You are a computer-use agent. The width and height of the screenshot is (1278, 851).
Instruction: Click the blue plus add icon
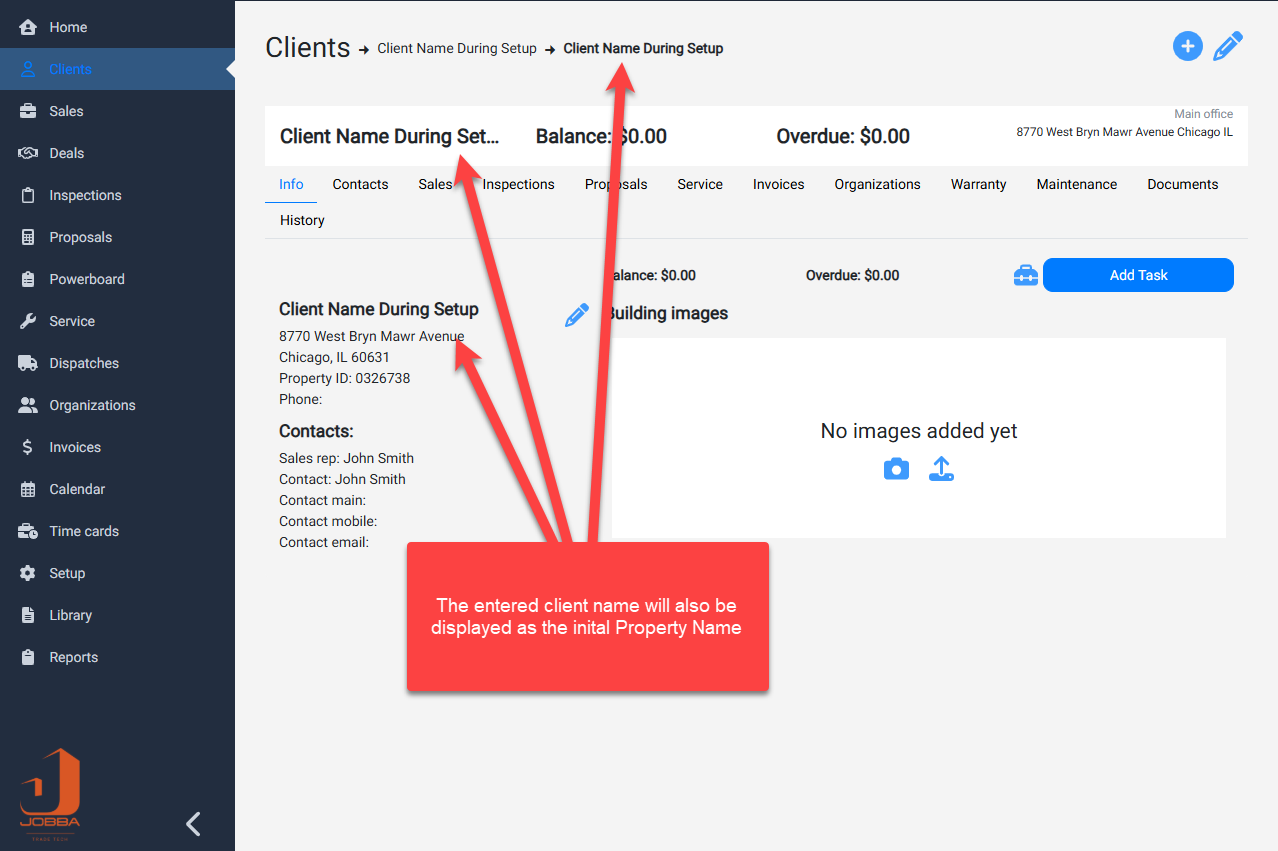[x=1187, y=46]
